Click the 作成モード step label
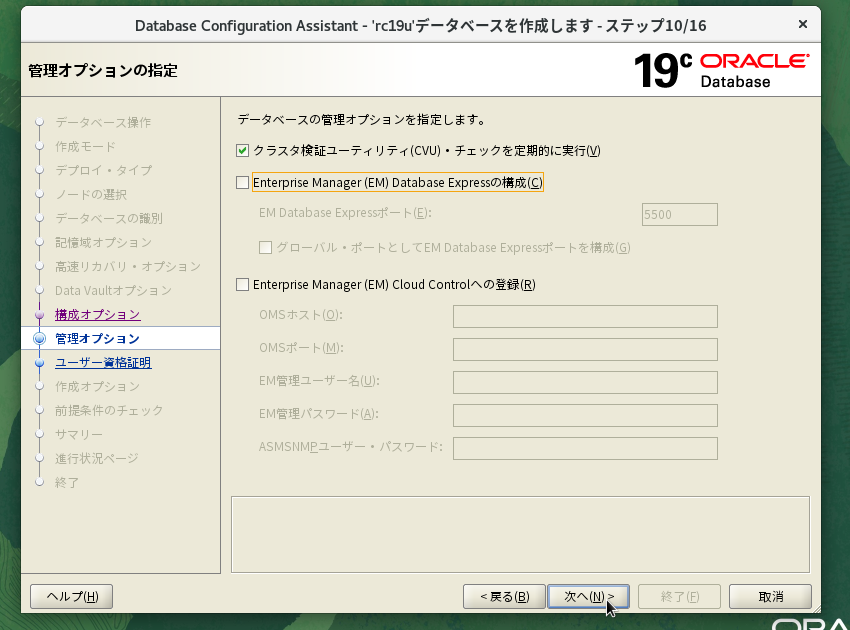 (x=85, y=146)
